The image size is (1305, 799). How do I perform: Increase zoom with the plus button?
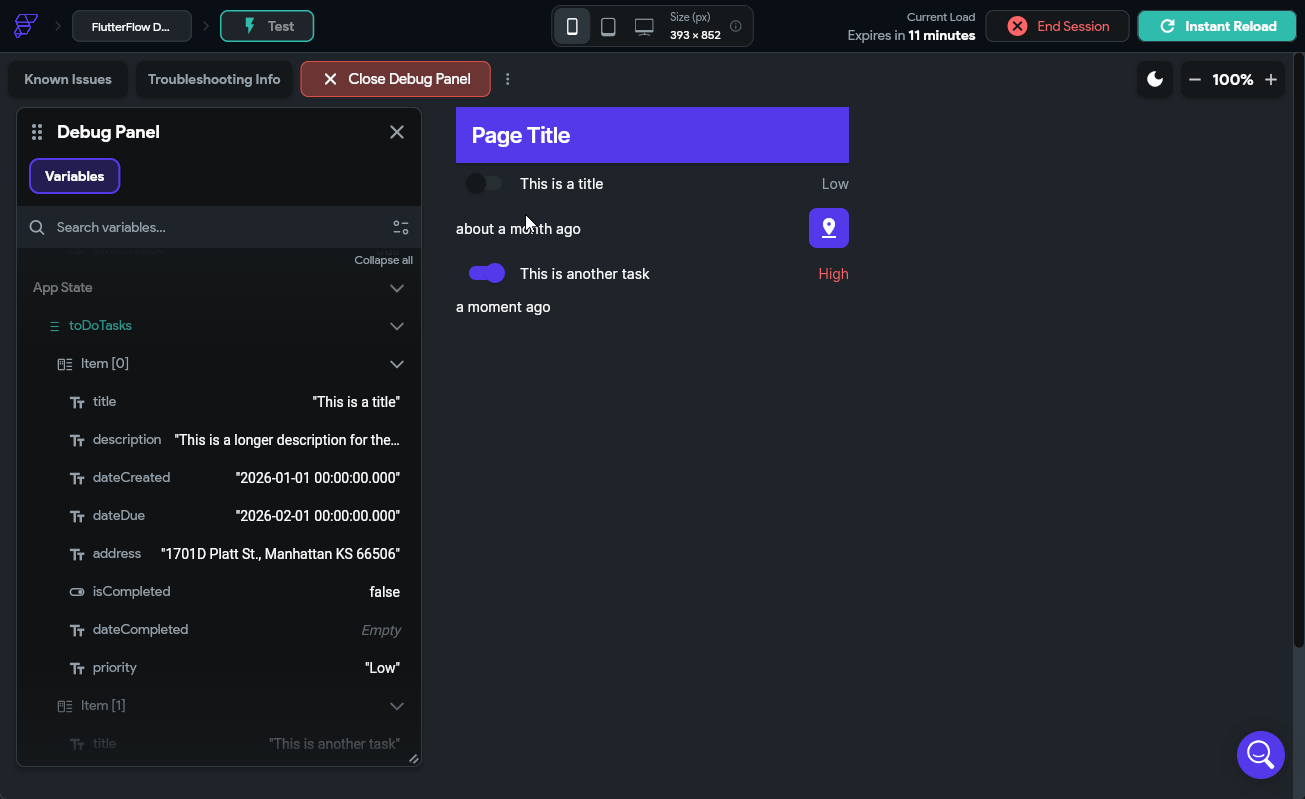[1271, 79]
